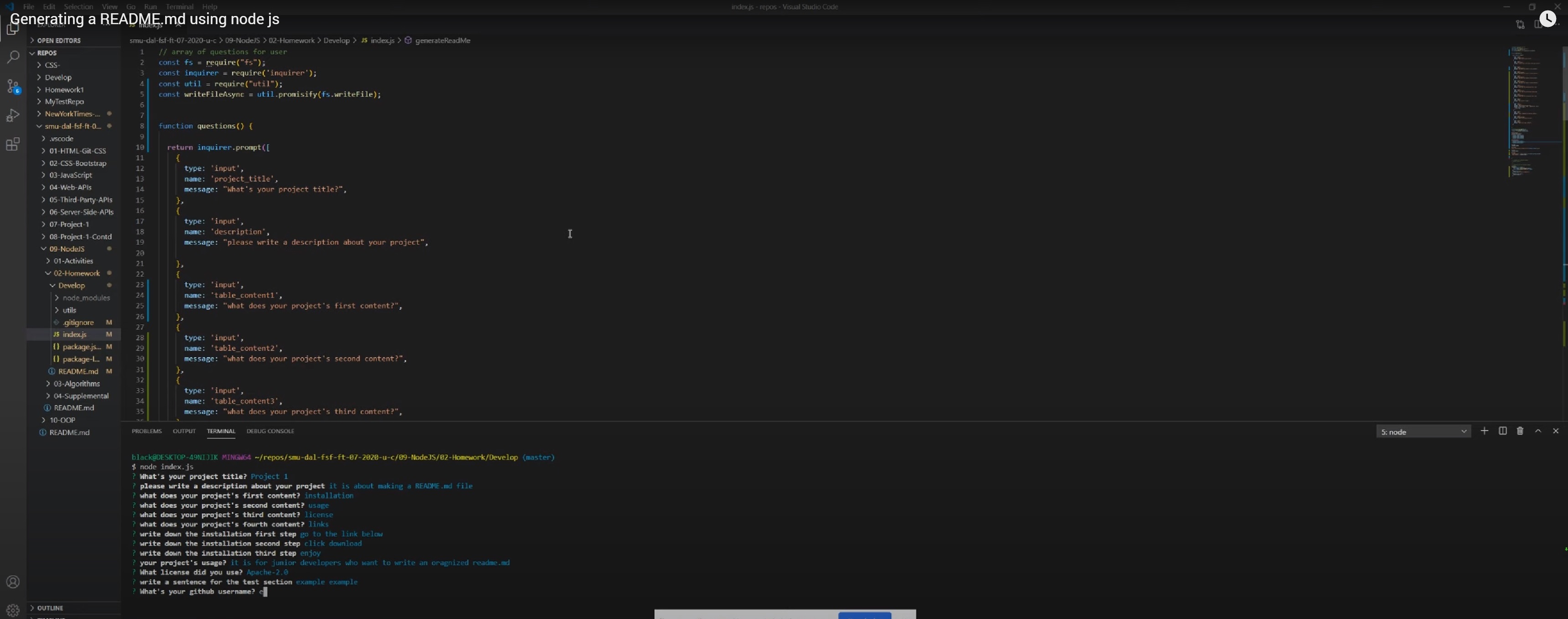The width and height of the screenshot is (1568, 619).
Task: Click the Open Changes compare icon
Action: [x=1520, y=24]
